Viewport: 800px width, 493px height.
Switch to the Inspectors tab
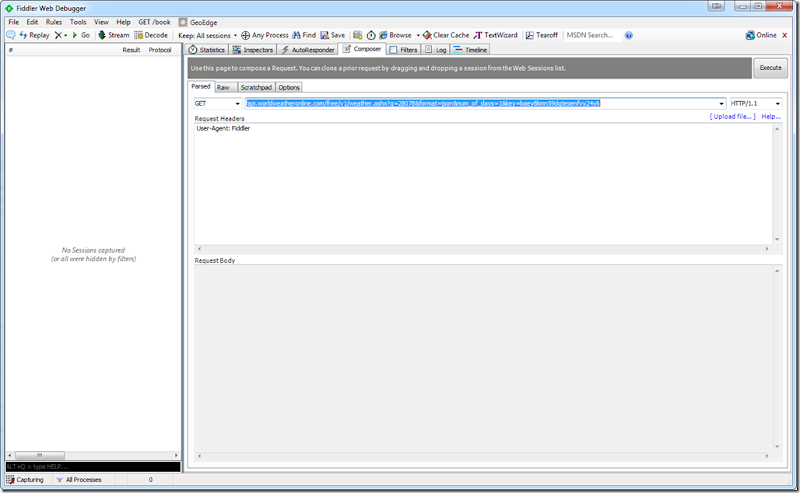click(x=253, y=50)
